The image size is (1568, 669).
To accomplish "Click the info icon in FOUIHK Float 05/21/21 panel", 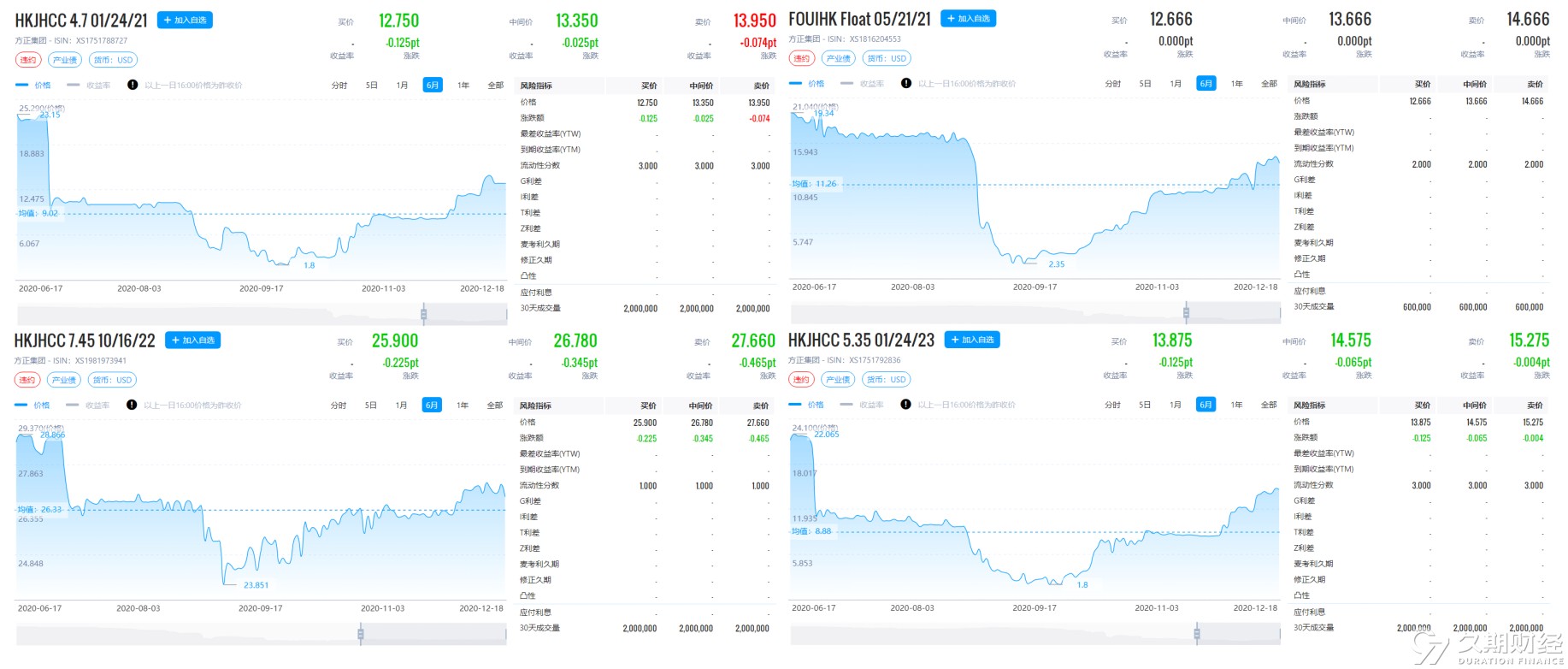I will click(x=906, y=83).
